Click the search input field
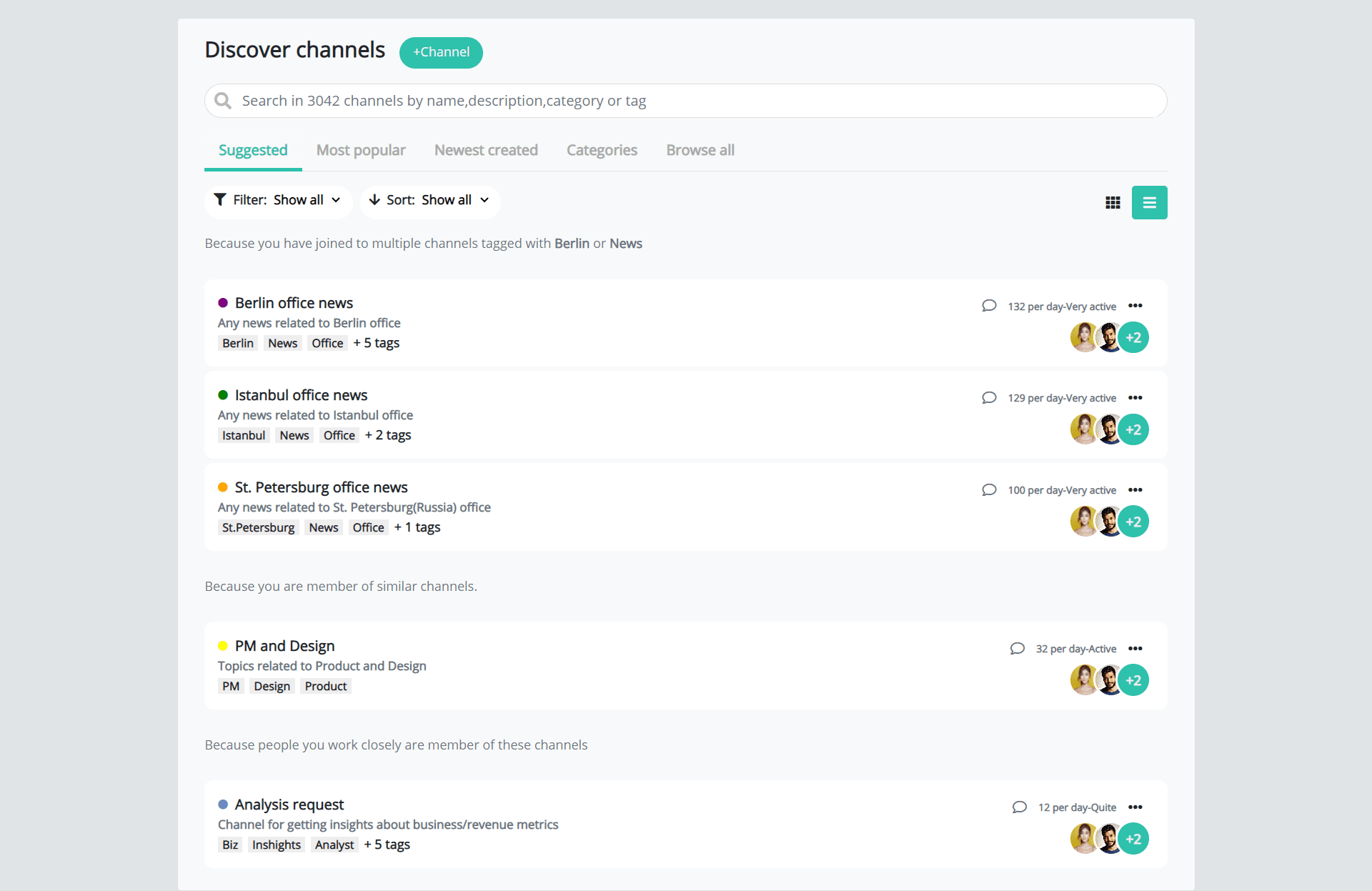The height and width of the screenshot is (891, 1372). (x=685, y=100)
